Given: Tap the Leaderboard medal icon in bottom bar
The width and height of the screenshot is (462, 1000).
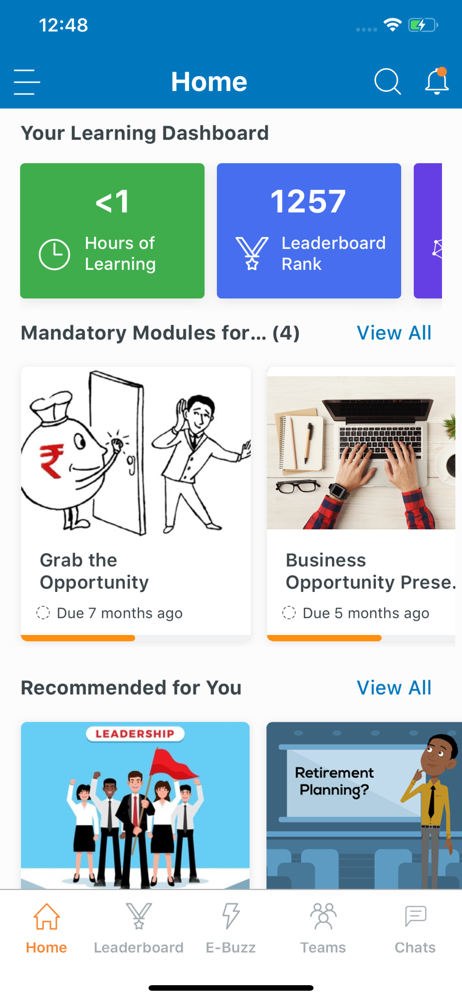Looking at the screenshot, I should 138,916.
